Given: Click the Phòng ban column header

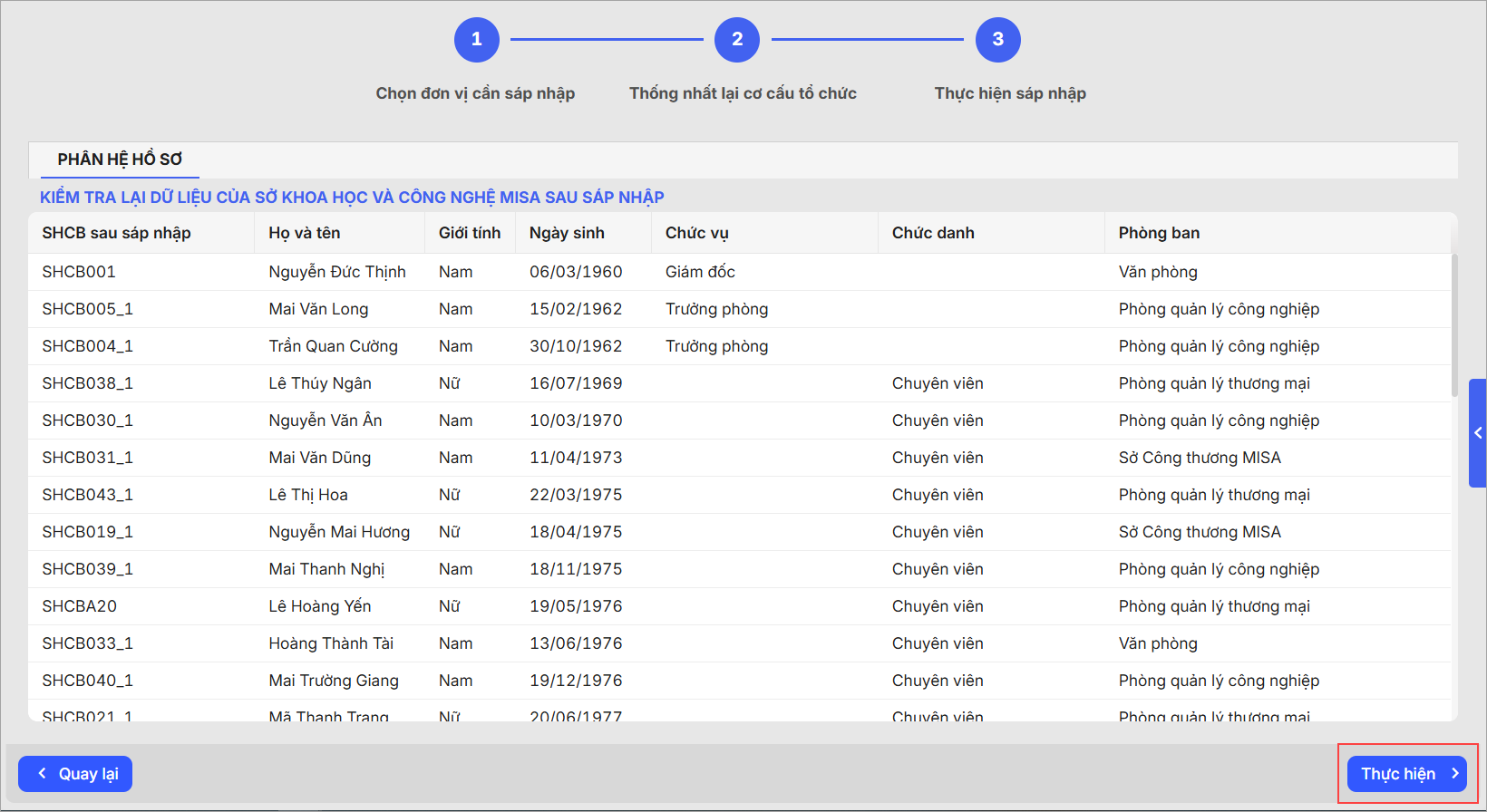Looking at the screenshot, I should coord(1159,233).
